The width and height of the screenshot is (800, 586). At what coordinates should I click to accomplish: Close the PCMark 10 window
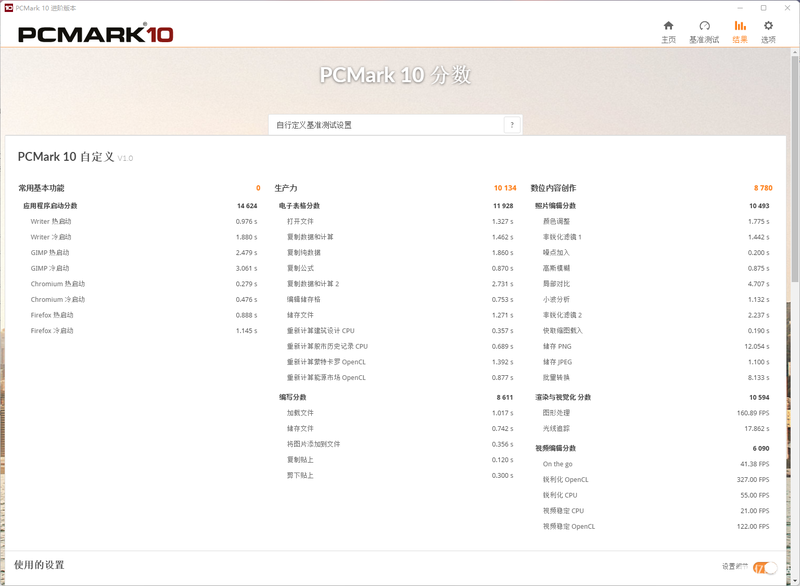(787, 8)
